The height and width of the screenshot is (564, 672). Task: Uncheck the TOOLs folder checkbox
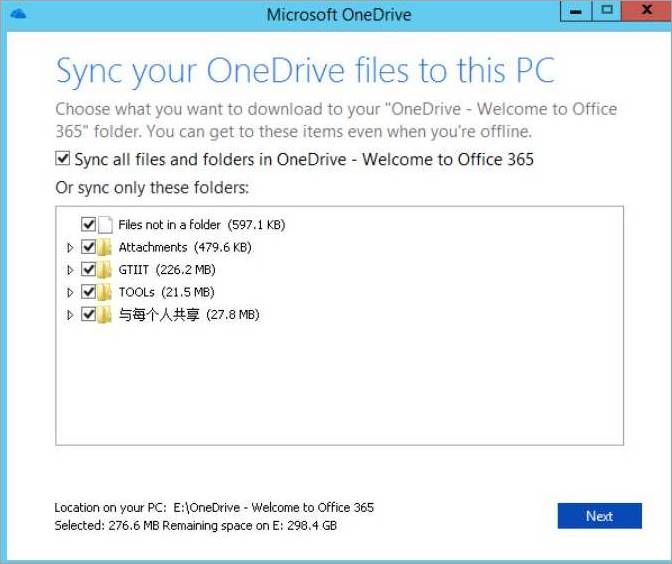point(88,292)
